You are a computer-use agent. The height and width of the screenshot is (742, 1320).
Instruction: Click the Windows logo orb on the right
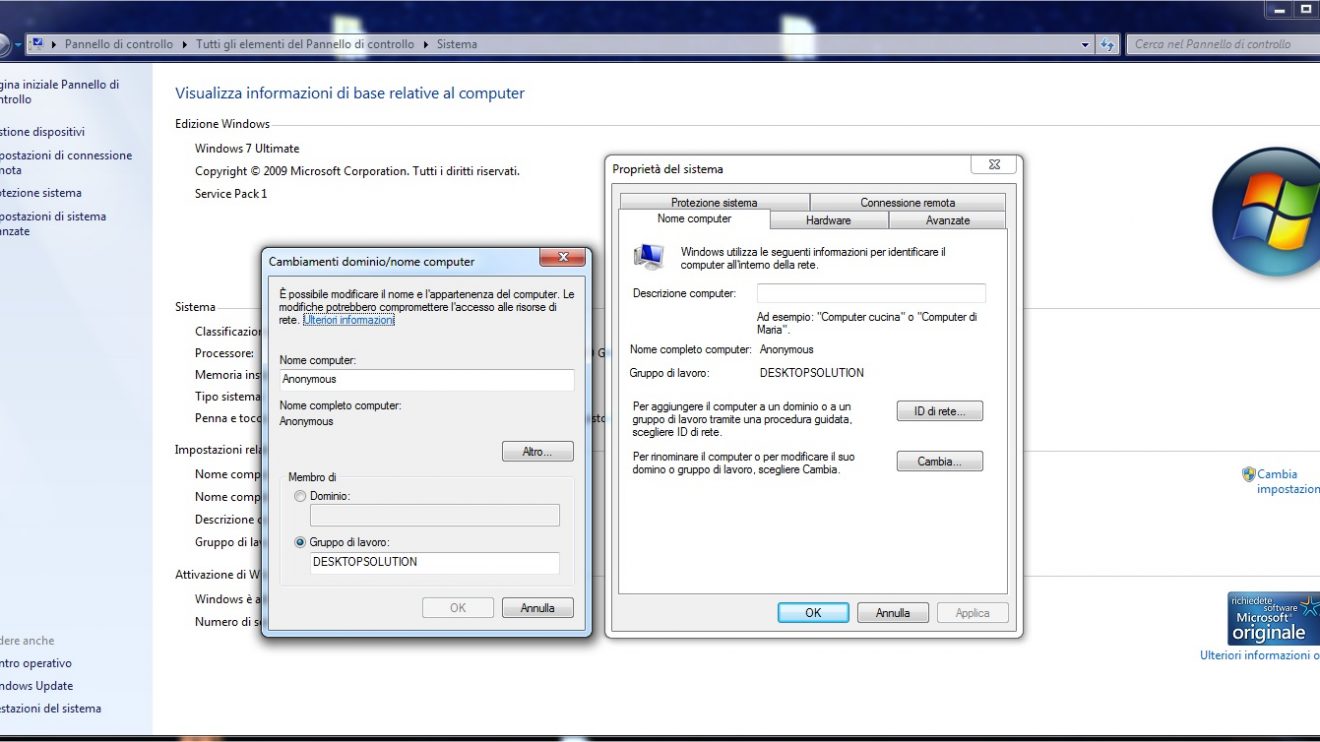pyautogui.click(x=1266, y=211)
